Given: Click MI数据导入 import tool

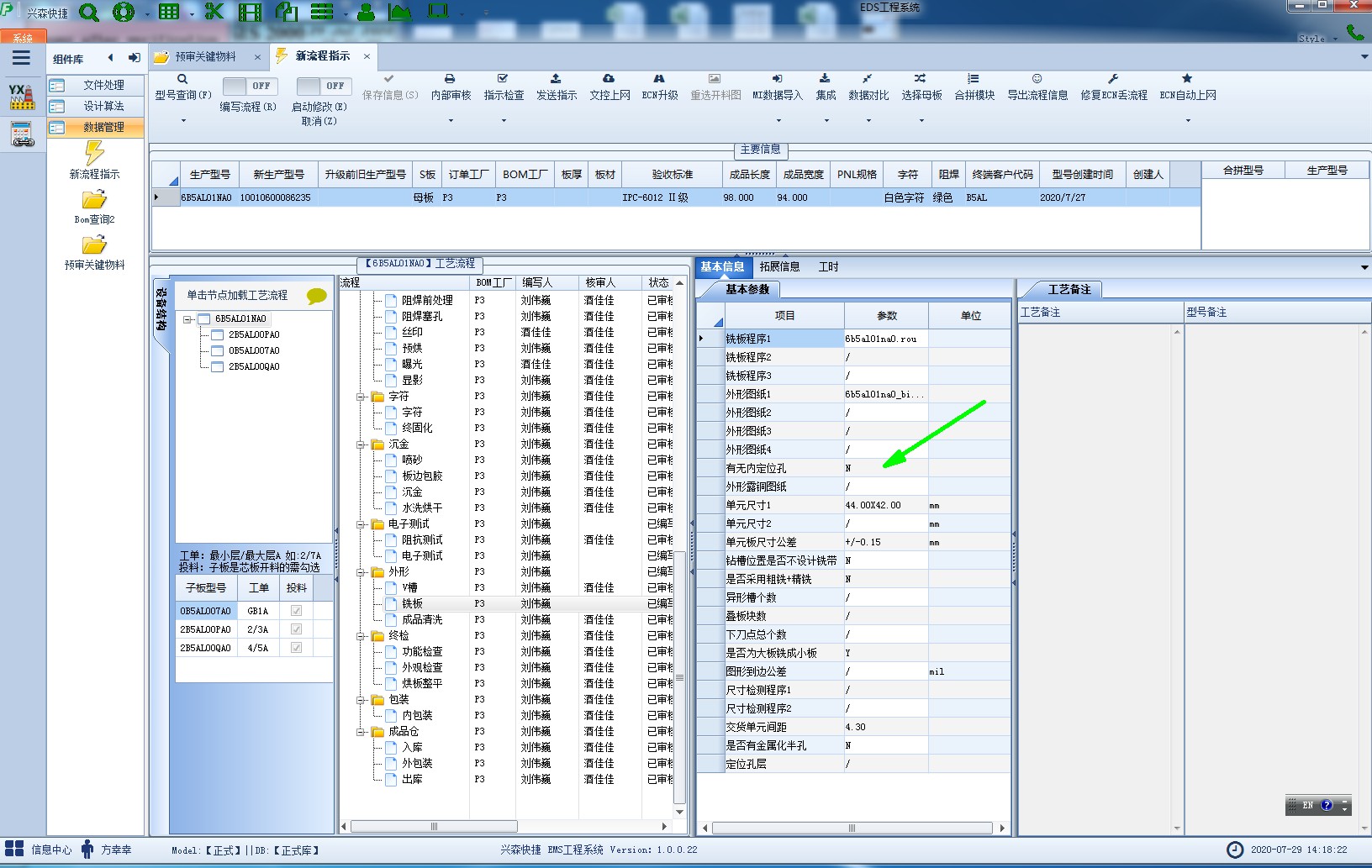Looking at the screenshot, I should 778,87.
